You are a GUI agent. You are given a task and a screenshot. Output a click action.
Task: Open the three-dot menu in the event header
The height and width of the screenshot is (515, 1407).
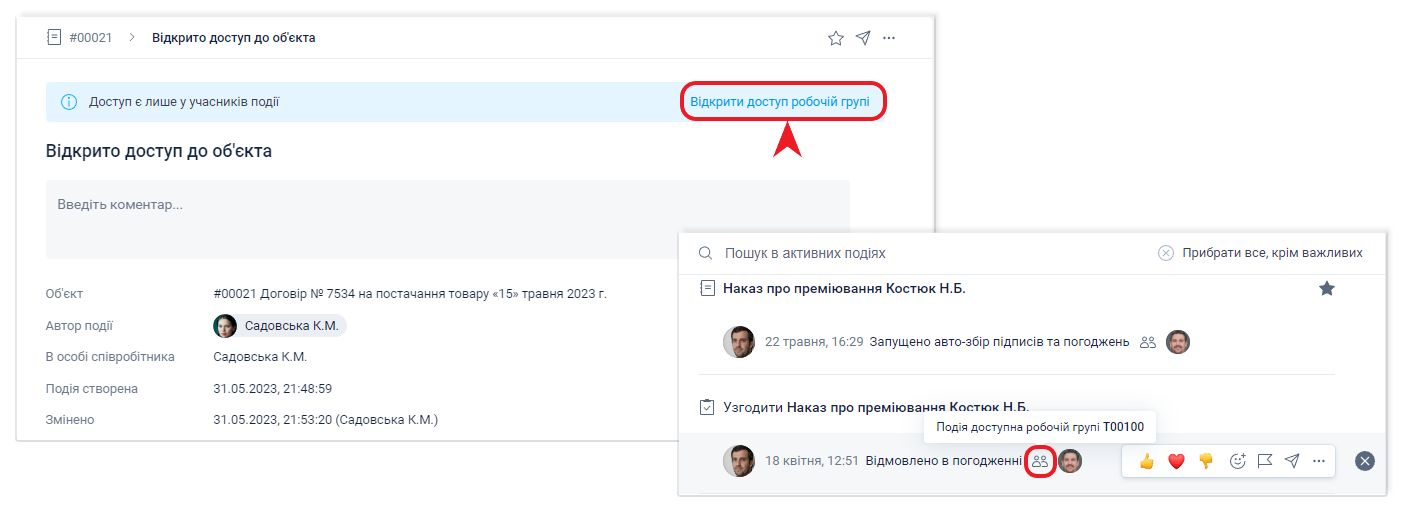pos(889,38)
